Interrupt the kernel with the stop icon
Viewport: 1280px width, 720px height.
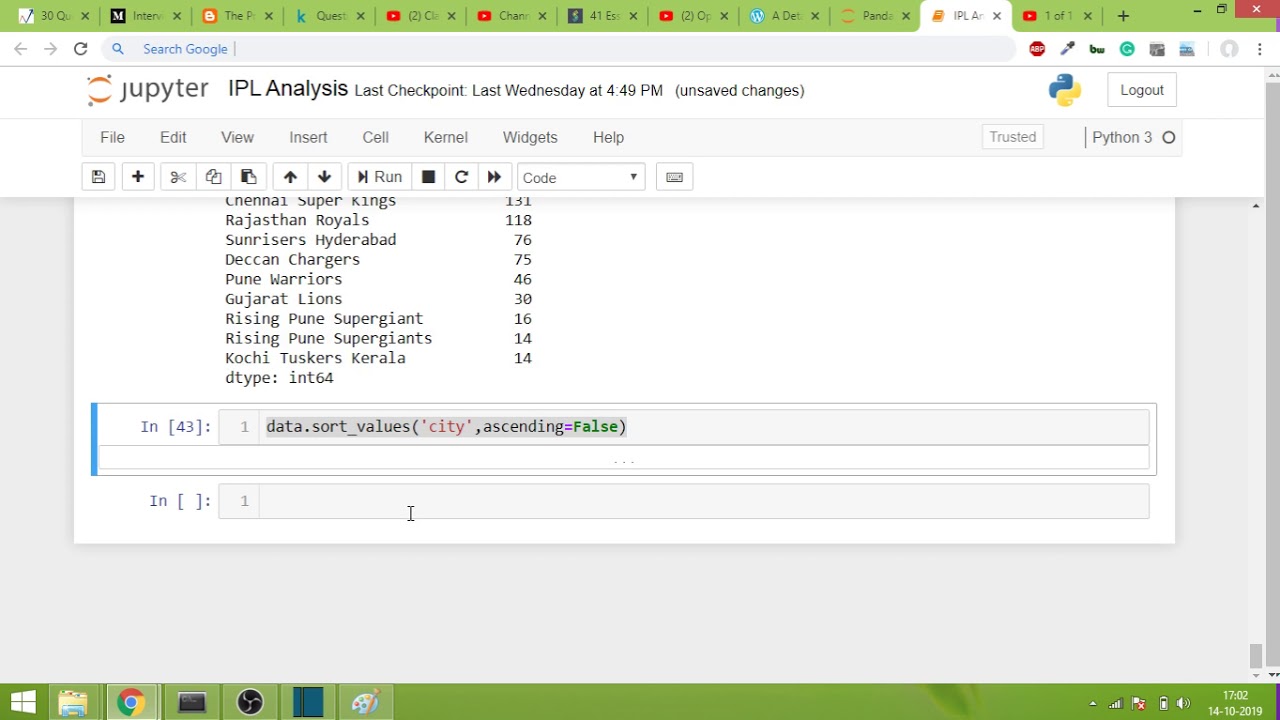tap(428, 177)
